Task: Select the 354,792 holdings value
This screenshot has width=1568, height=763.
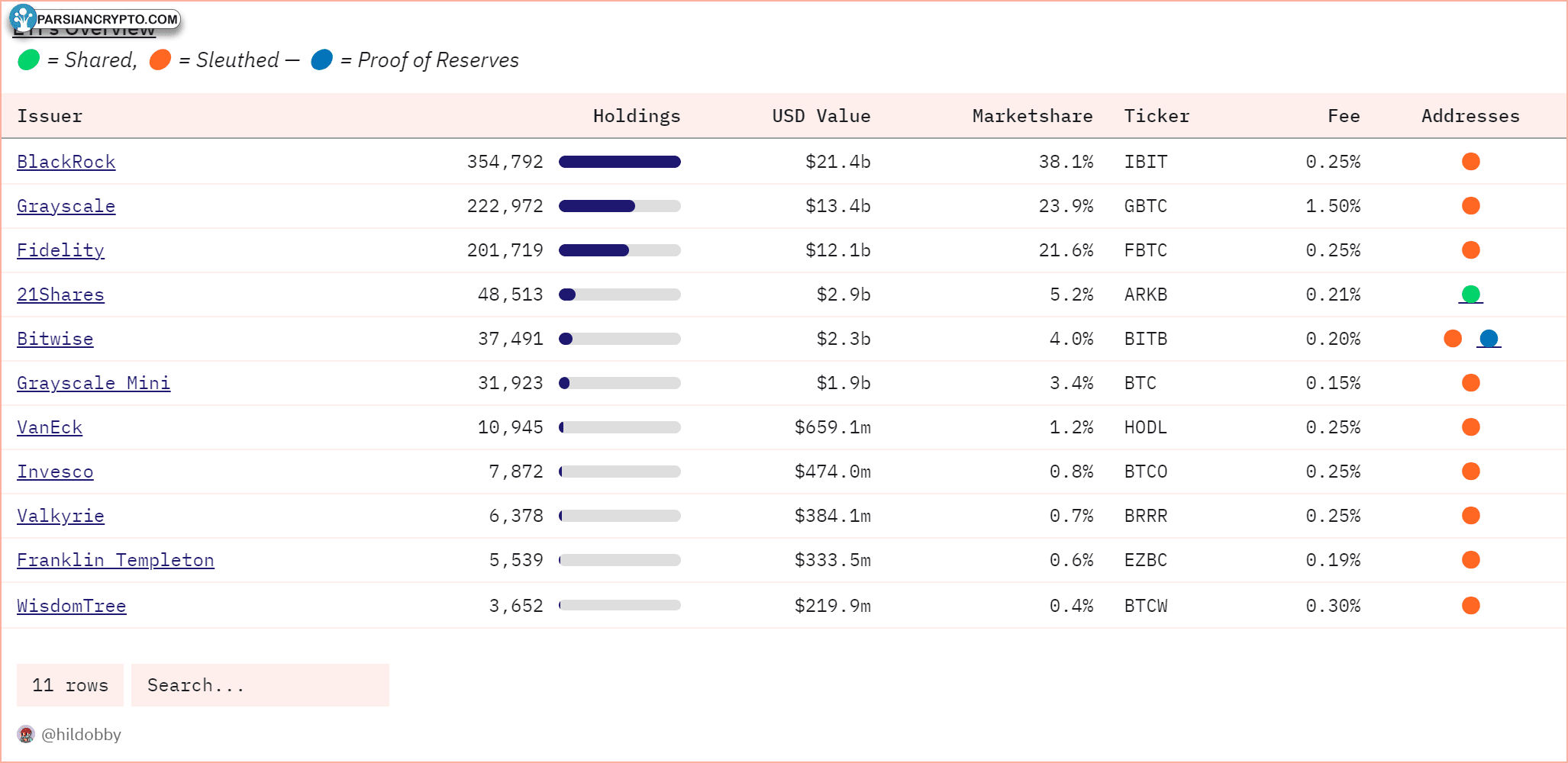Action: point(505,162)
